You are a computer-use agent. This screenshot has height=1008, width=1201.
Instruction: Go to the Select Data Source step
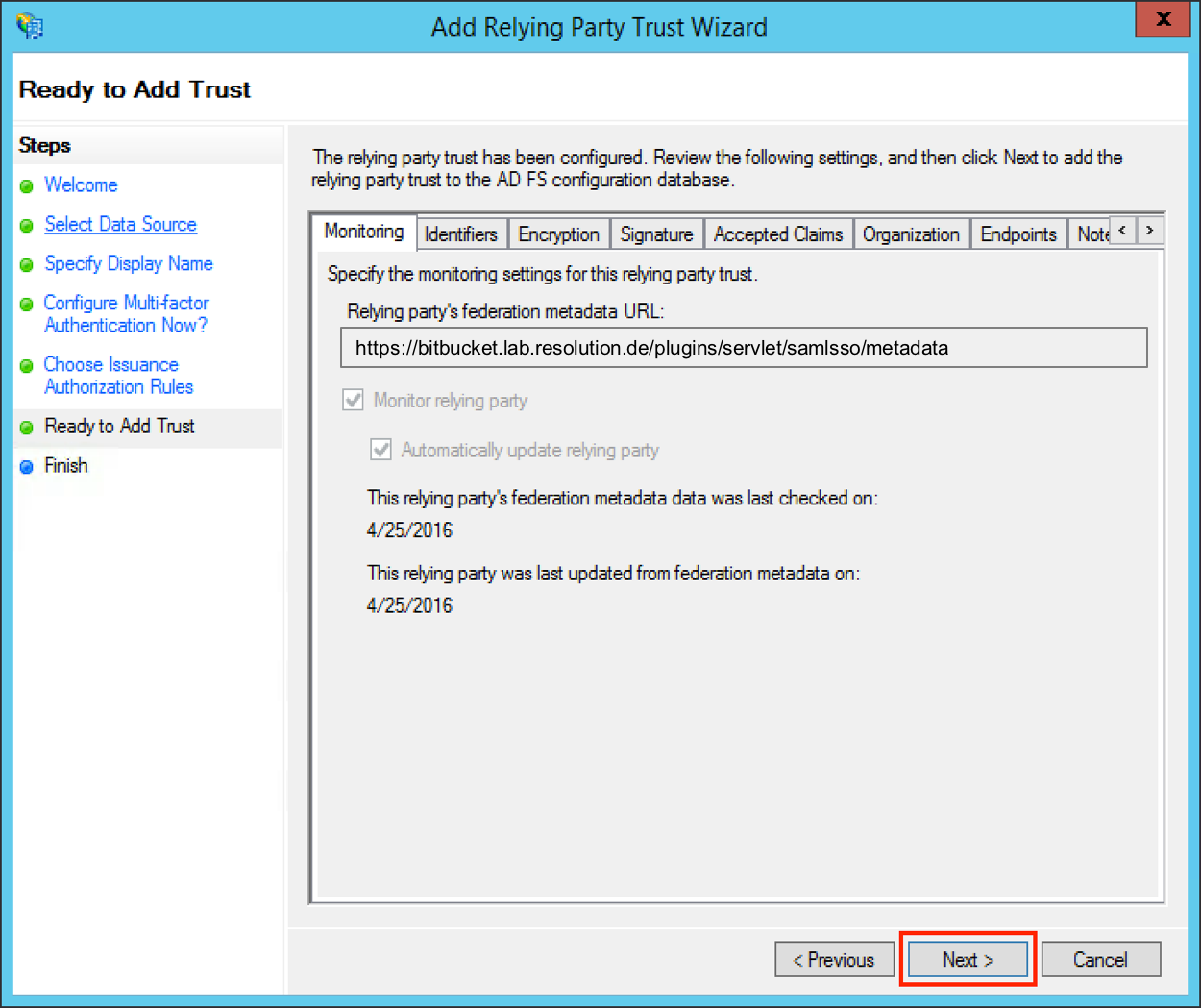(x=120, y=224)
